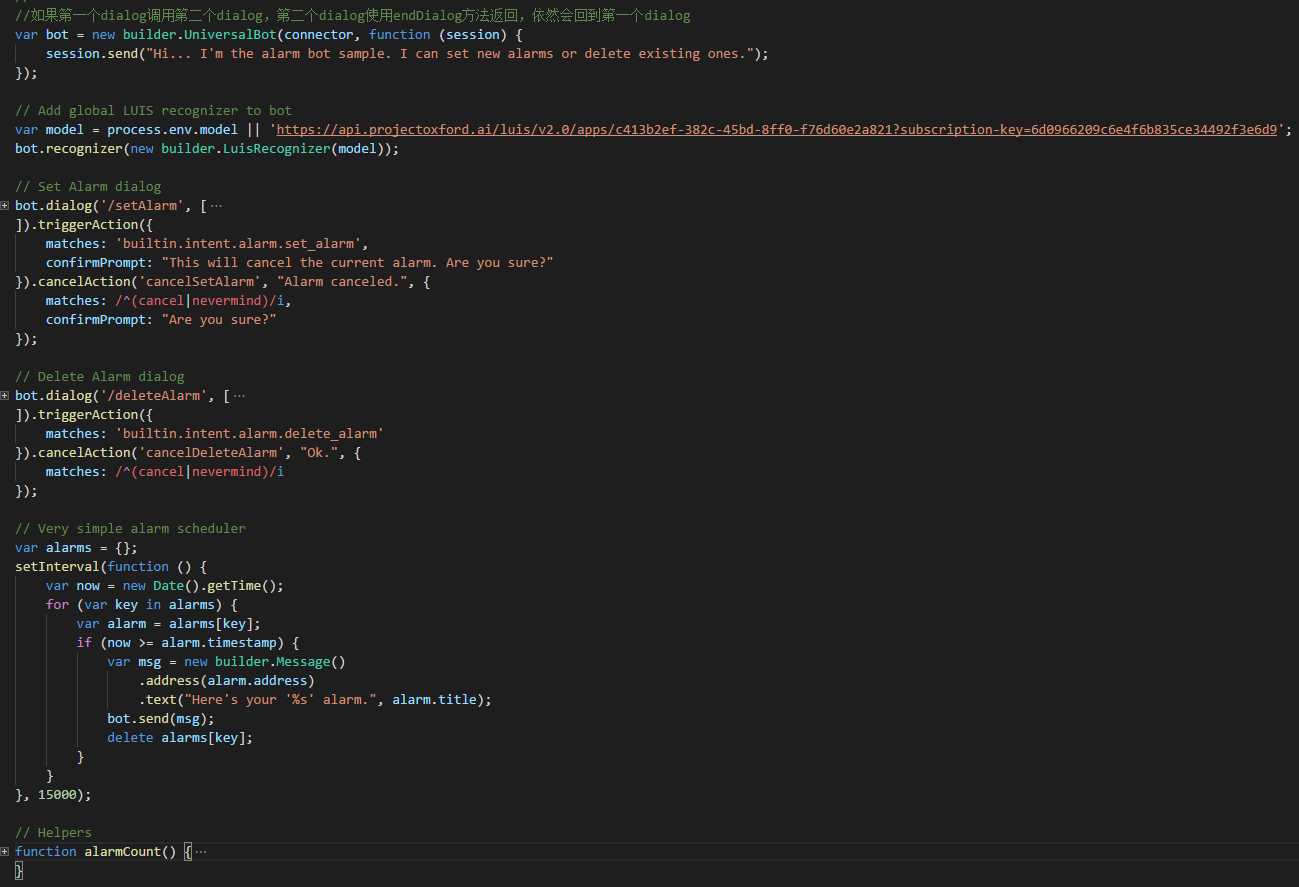1299x887 pixels.
Task: Click the ellipsis after '/deleteAlarm', [
Action: (239, 395)
